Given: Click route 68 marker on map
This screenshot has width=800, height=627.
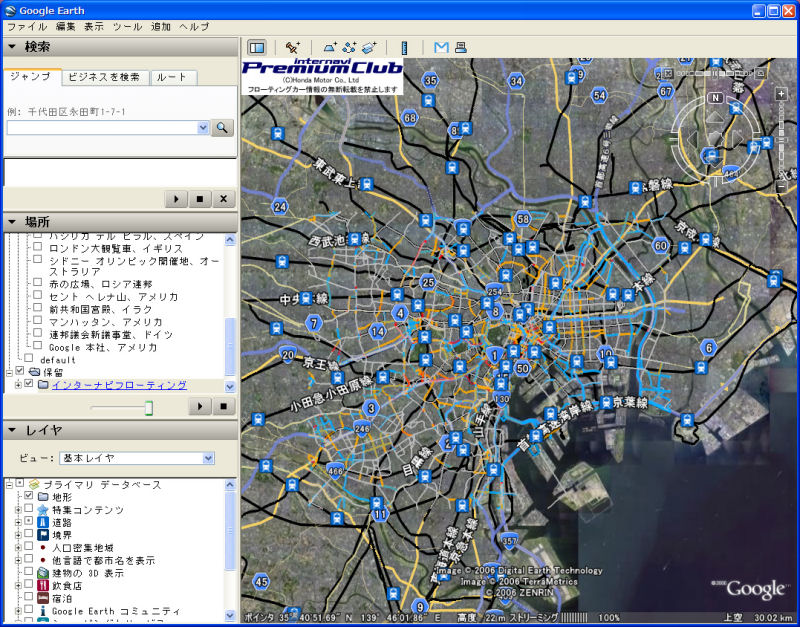Looking at the screenshot, I should (410, 118).
